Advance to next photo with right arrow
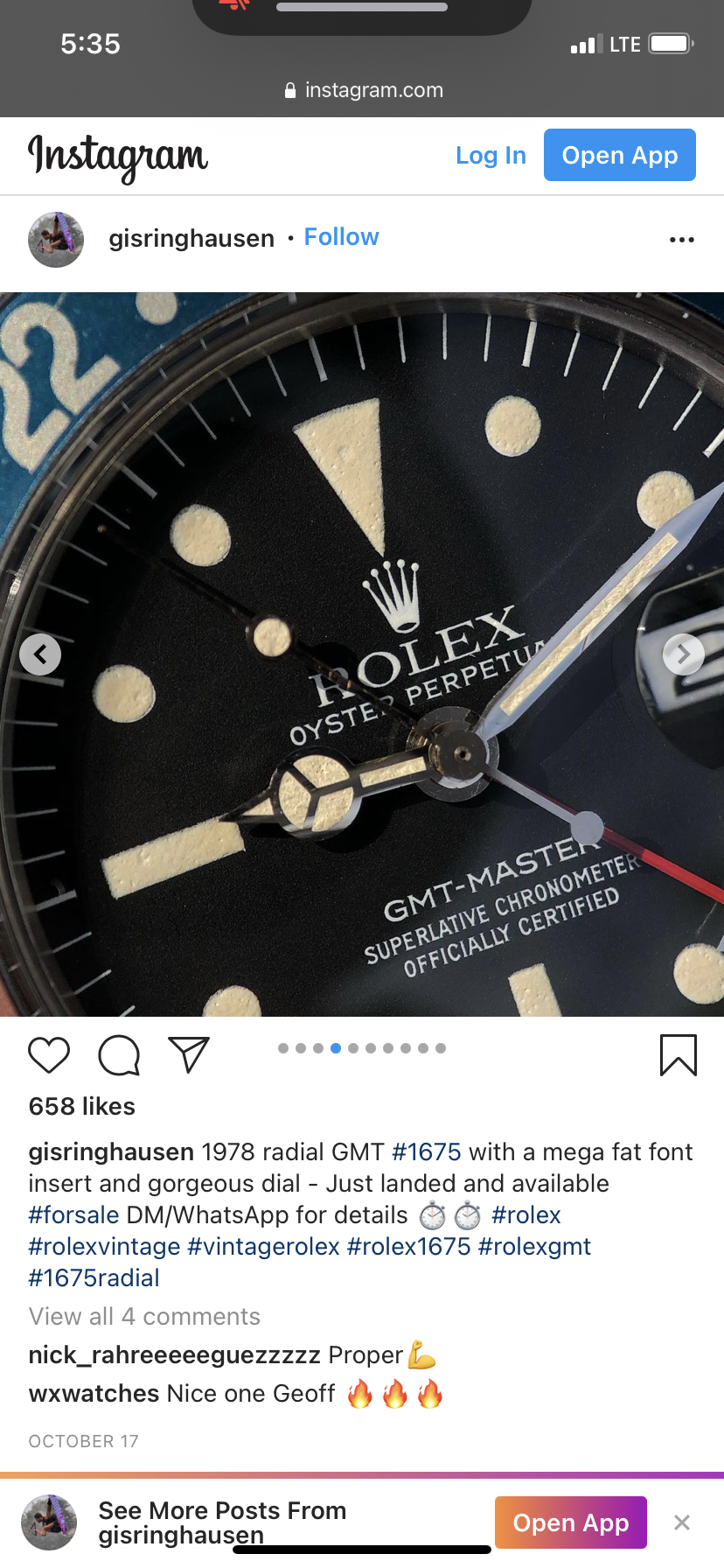Image resolution: width=724 pixels, height=1568 pixels. [x=684, y=654]
